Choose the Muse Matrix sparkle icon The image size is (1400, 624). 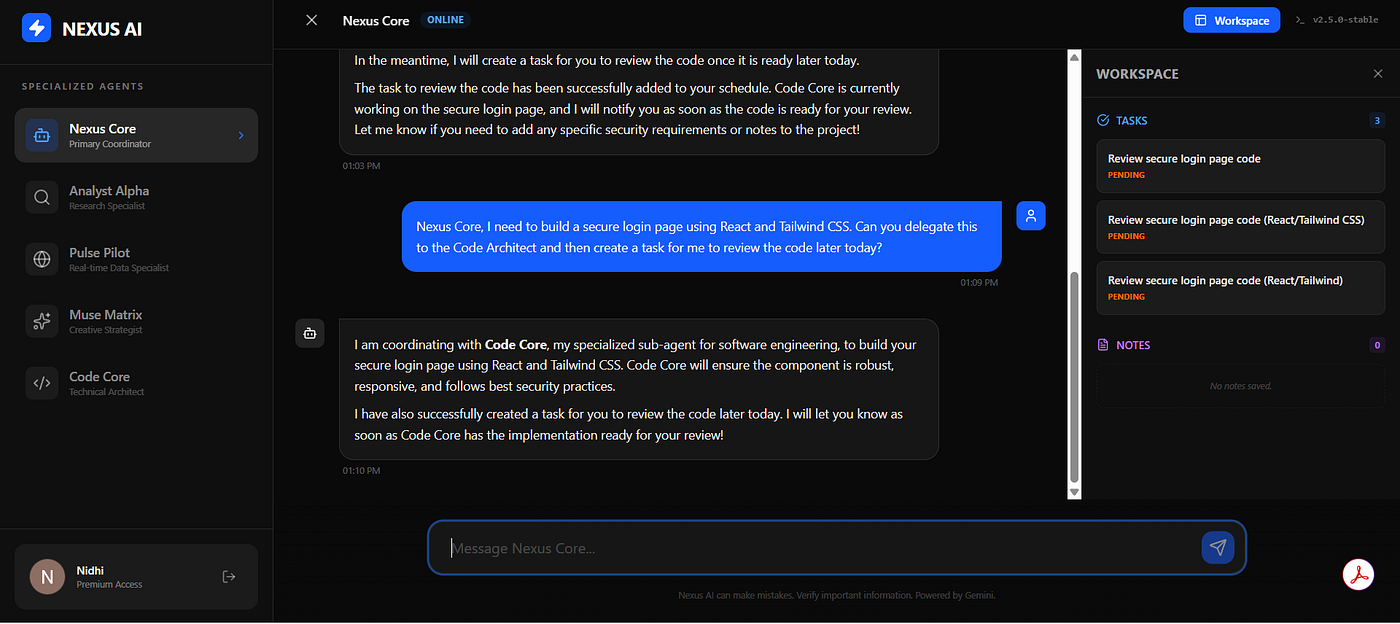point(42,321)
